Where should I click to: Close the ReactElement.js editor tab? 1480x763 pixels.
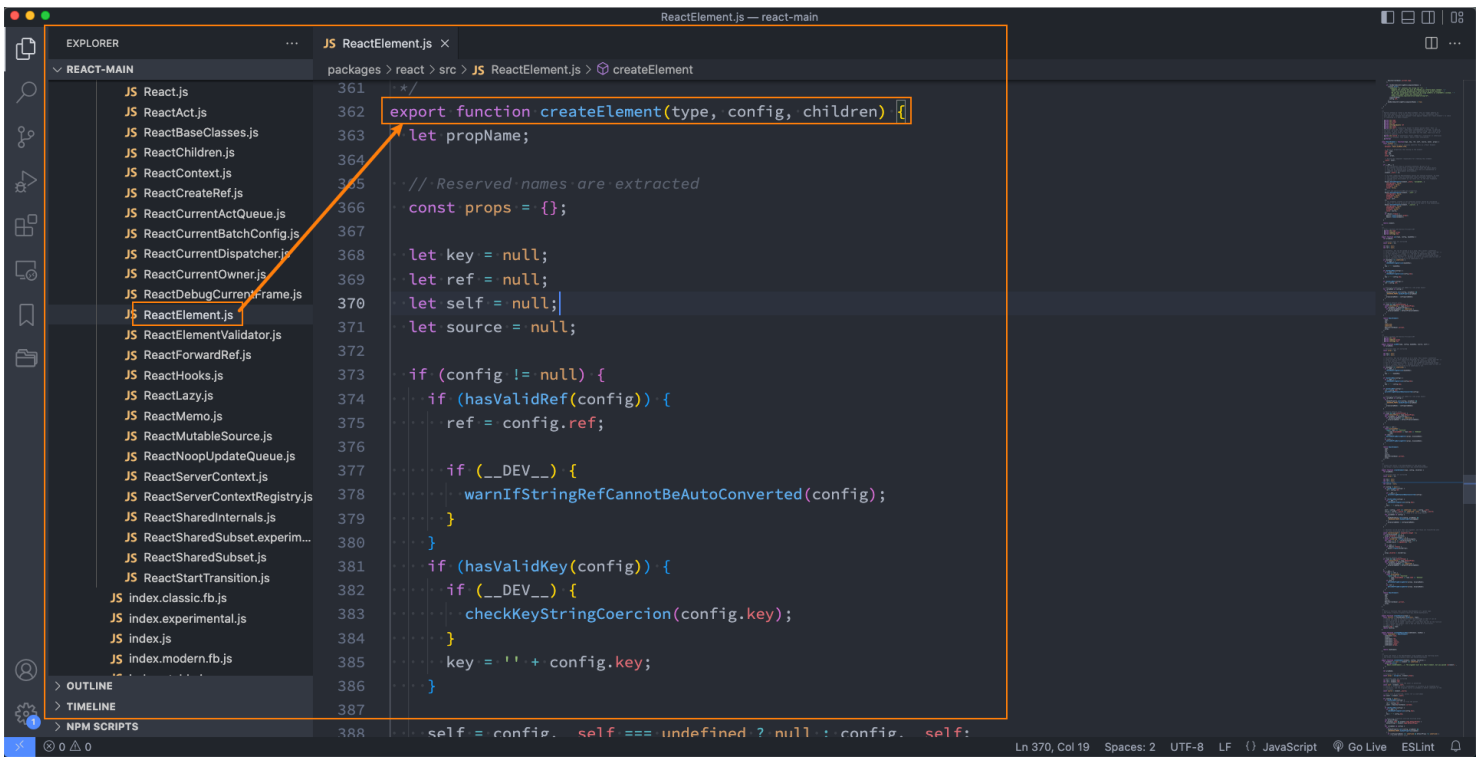pyautogui.click(x=445, y=44)
